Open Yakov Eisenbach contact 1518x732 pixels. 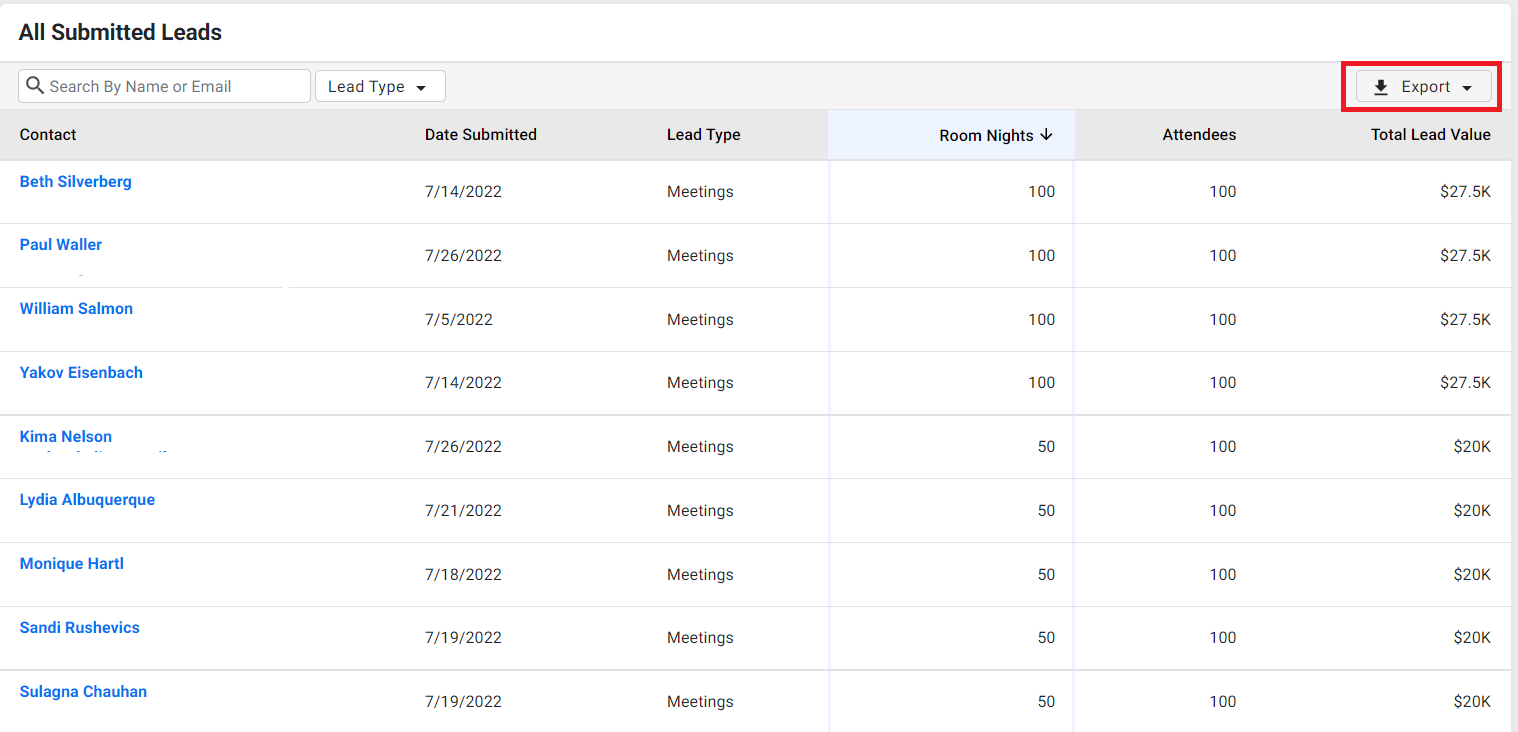pyautogui.click(x=81, y=372)
